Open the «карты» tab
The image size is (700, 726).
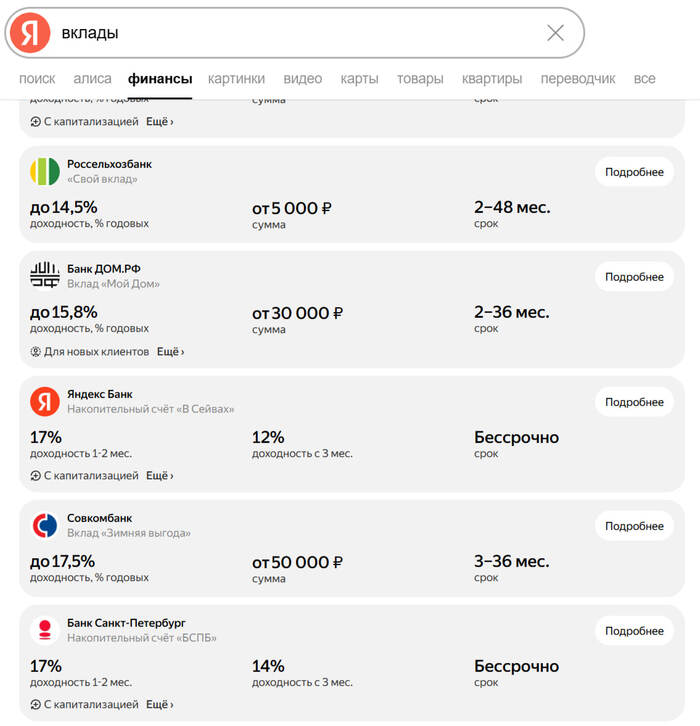tap(359, 79)
